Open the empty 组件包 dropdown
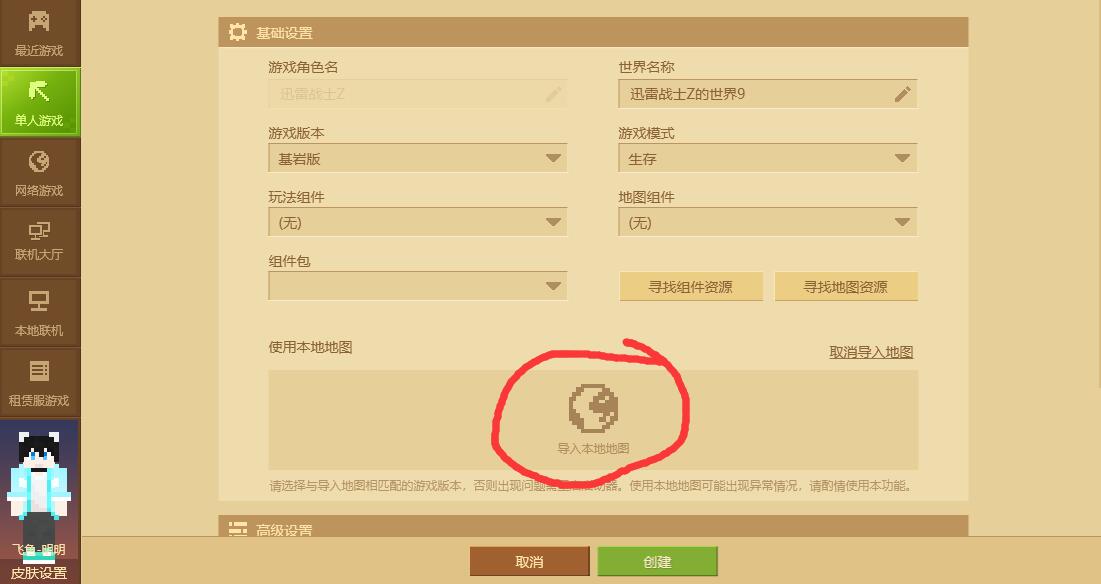The width and height of the screenshot is (1101, 584). tap(418, 286)
